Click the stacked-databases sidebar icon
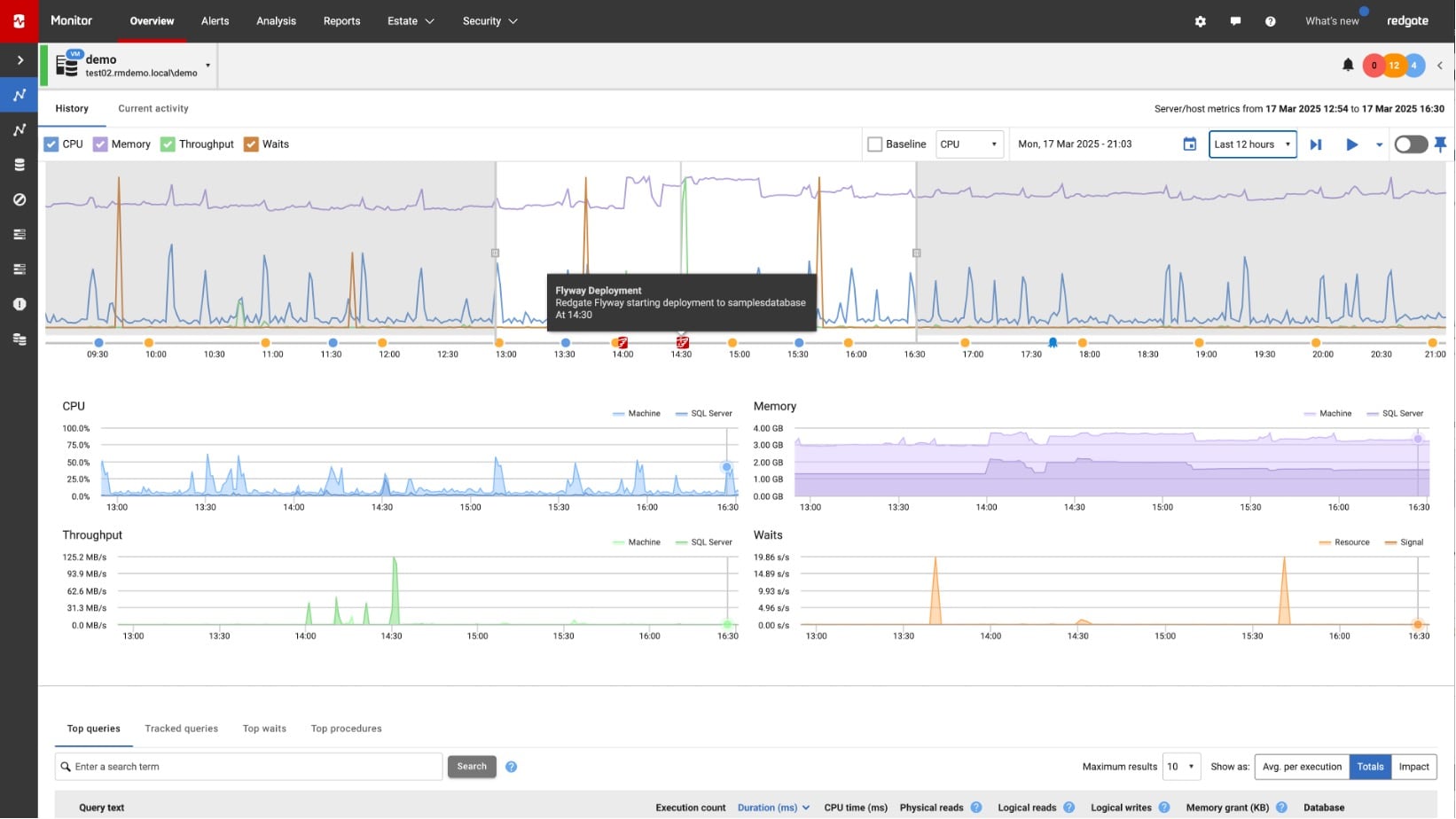 pos(19,339)
